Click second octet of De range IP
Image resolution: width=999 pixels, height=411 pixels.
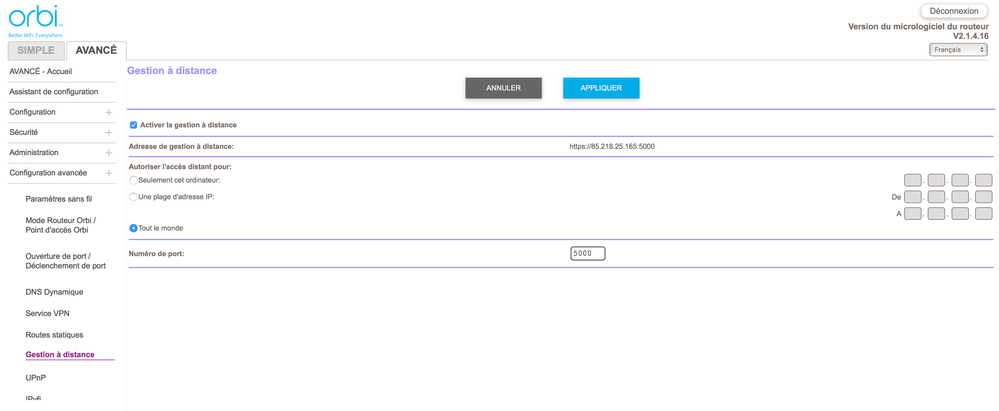936,197
